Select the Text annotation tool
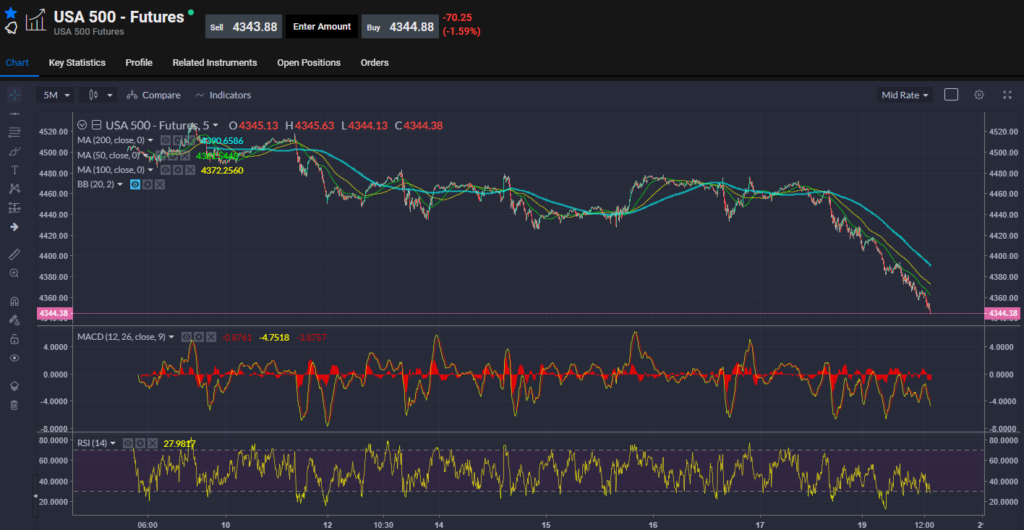Image resolution: width=1024 pixels, height=530 pixels. tap(14, 170)
